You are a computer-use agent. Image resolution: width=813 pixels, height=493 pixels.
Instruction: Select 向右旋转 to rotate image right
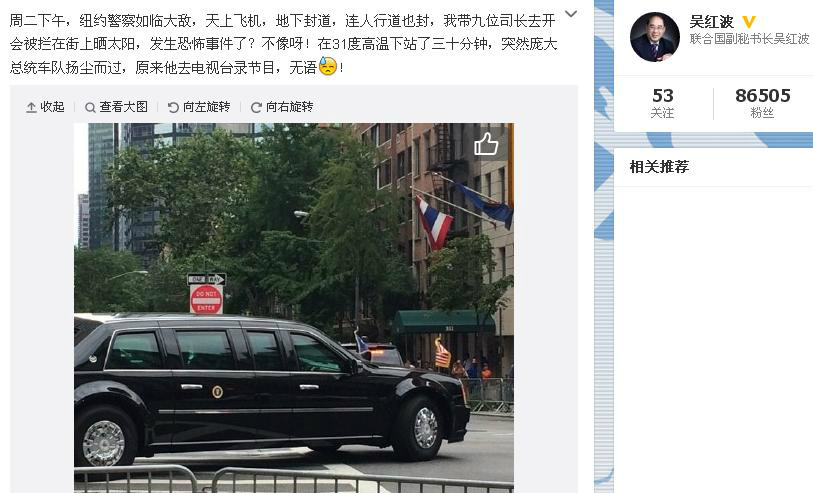pyautogui.click(x=289, y=107)
